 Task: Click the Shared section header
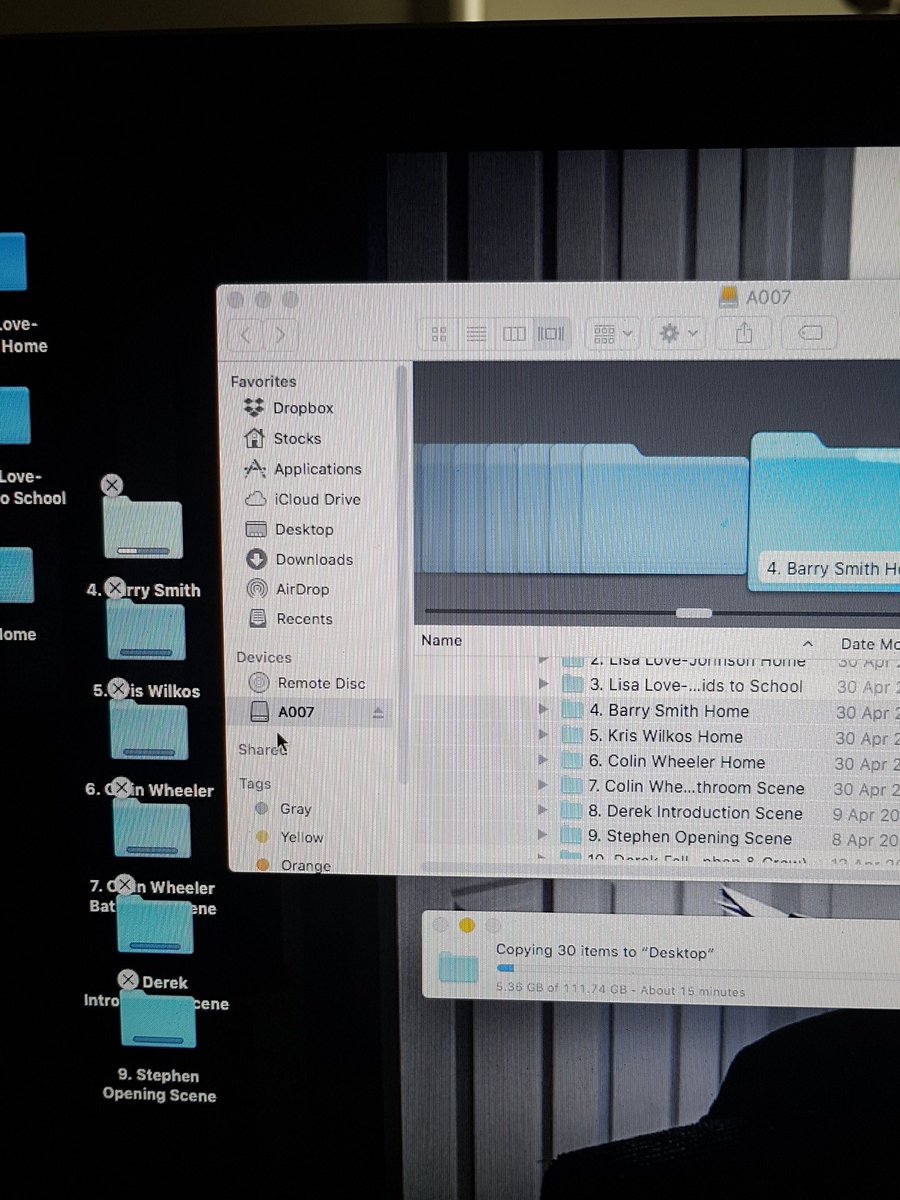point(262,749)
